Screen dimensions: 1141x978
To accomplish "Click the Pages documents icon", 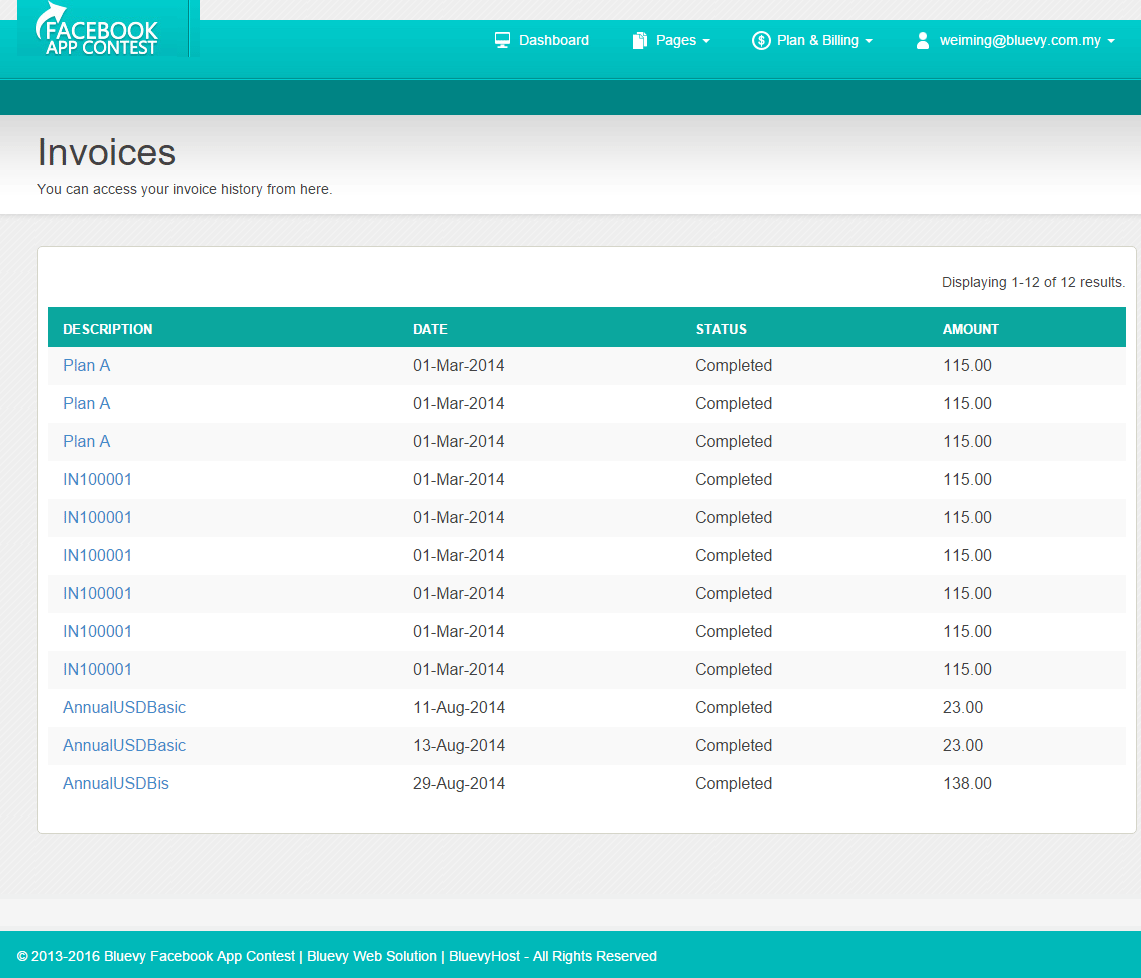I will [640, 40].
